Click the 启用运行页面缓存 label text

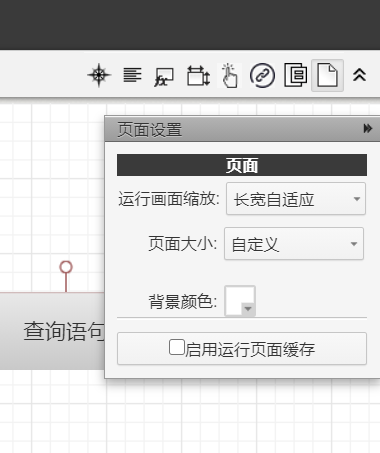pyautogui.click(x=250, y=349)
